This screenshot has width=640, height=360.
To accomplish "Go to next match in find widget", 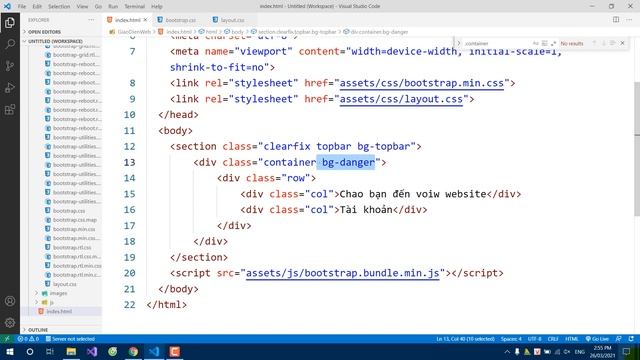I will pyautogui.click(x=604, y=43).
